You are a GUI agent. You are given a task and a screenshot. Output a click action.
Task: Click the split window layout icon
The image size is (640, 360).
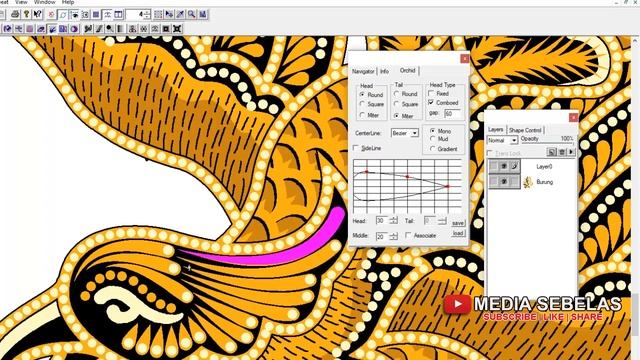click(x=118, y=14)
